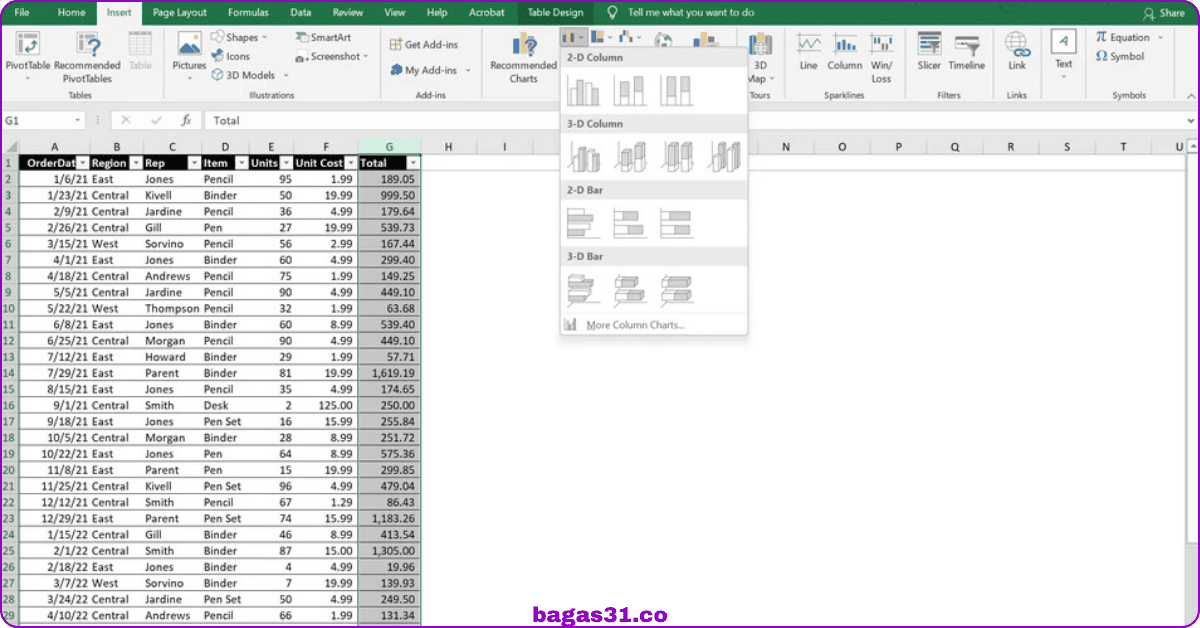Viewport: 1200px width, 628px height.
Task: Insert a 3-D 100% Stacked Bar chart
Action: click(677, 290)
